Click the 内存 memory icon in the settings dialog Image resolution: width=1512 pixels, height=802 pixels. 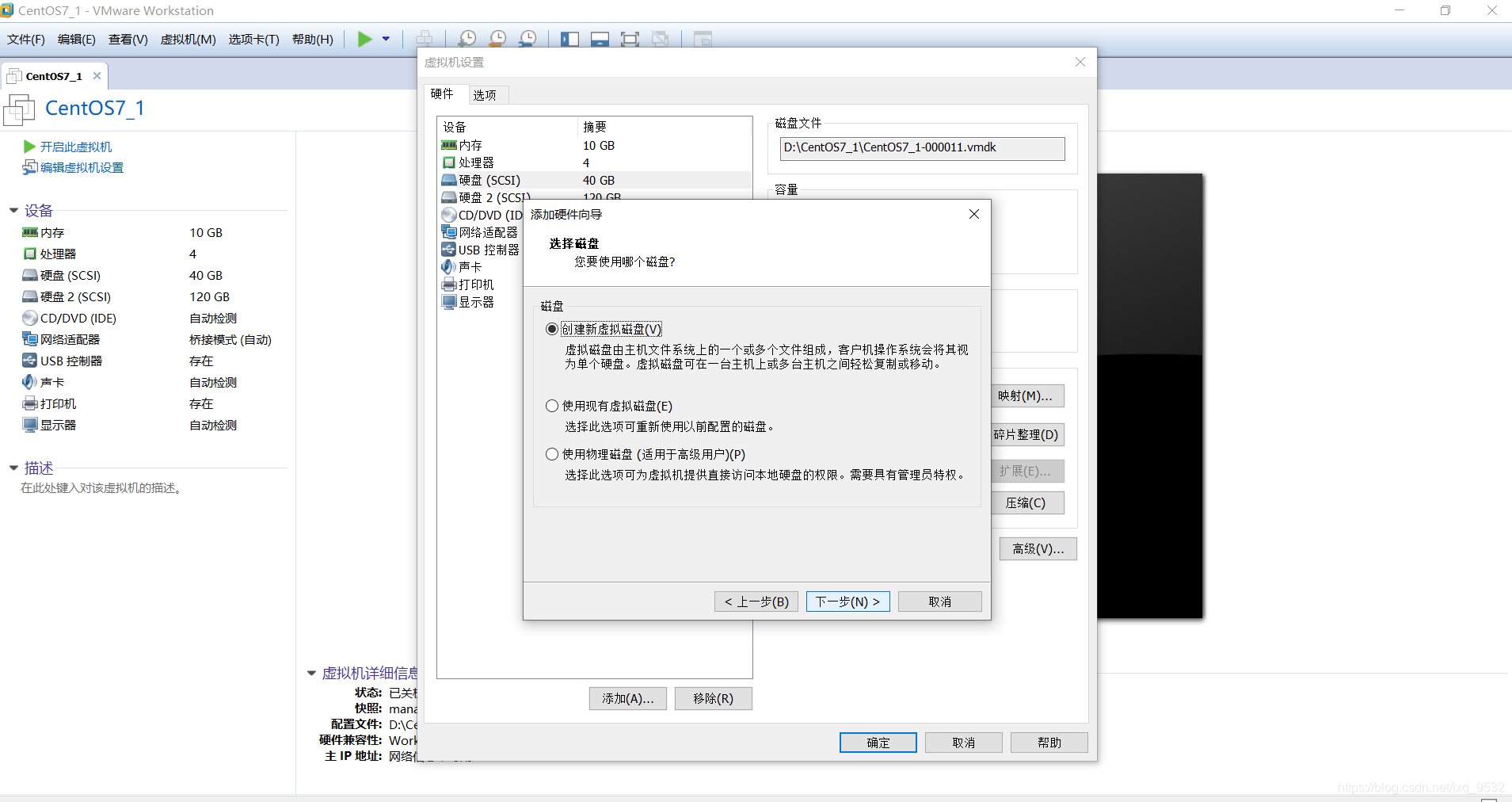pos(449,145)
